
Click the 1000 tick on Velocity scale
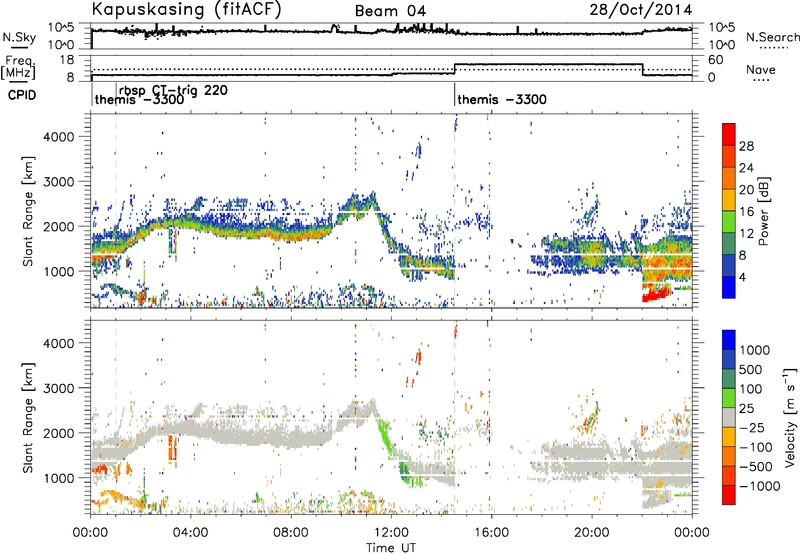click(x=755, y=350)
